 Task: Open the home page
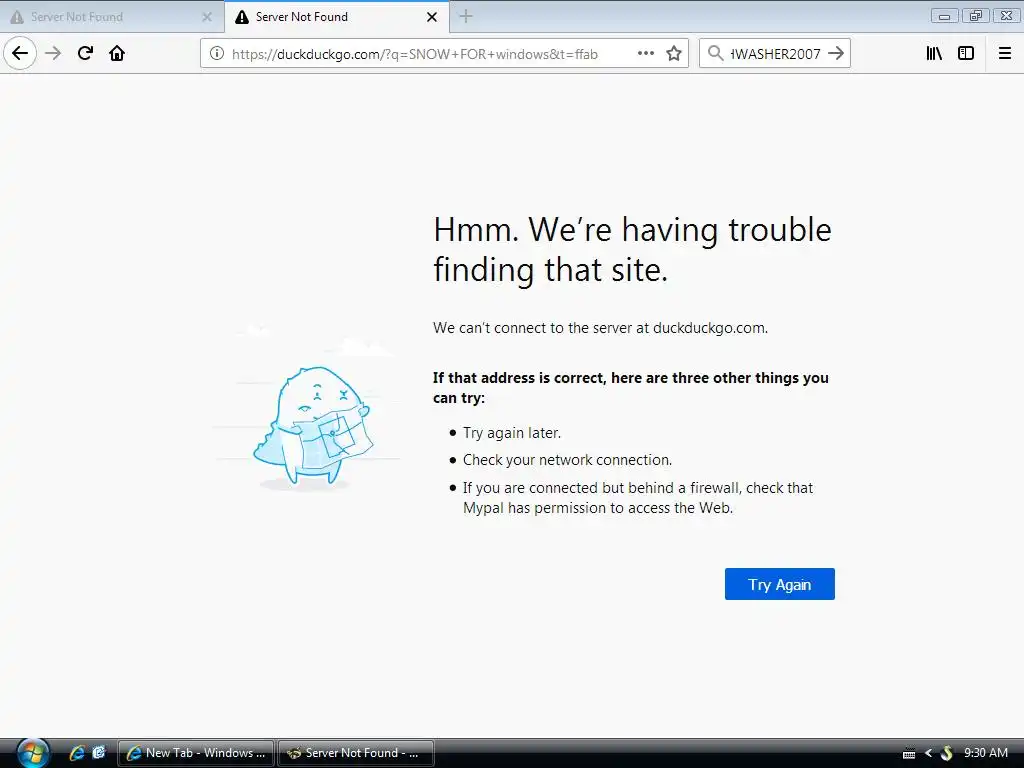[117, 54]
